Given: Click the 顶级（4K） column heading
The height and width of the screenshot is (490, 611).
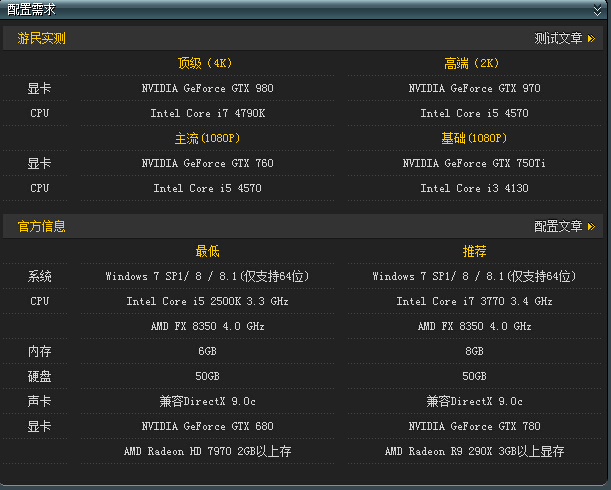Looking at the screenshot, I should pyautogui.click(x=205, y=63).
